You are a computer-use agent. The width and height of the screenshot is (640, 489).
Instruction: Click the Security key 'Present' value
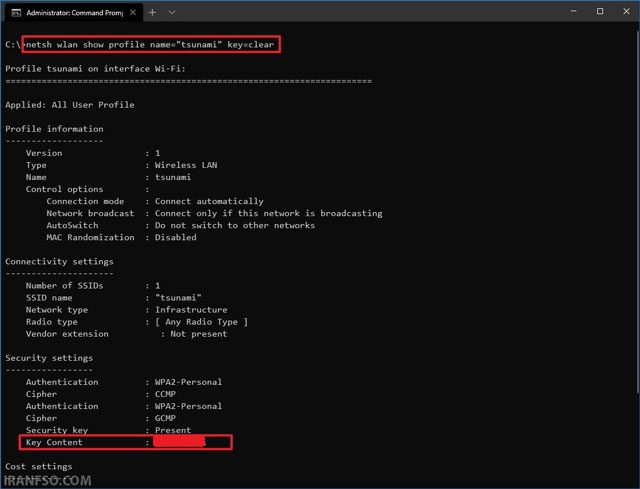tap(173, 430)
